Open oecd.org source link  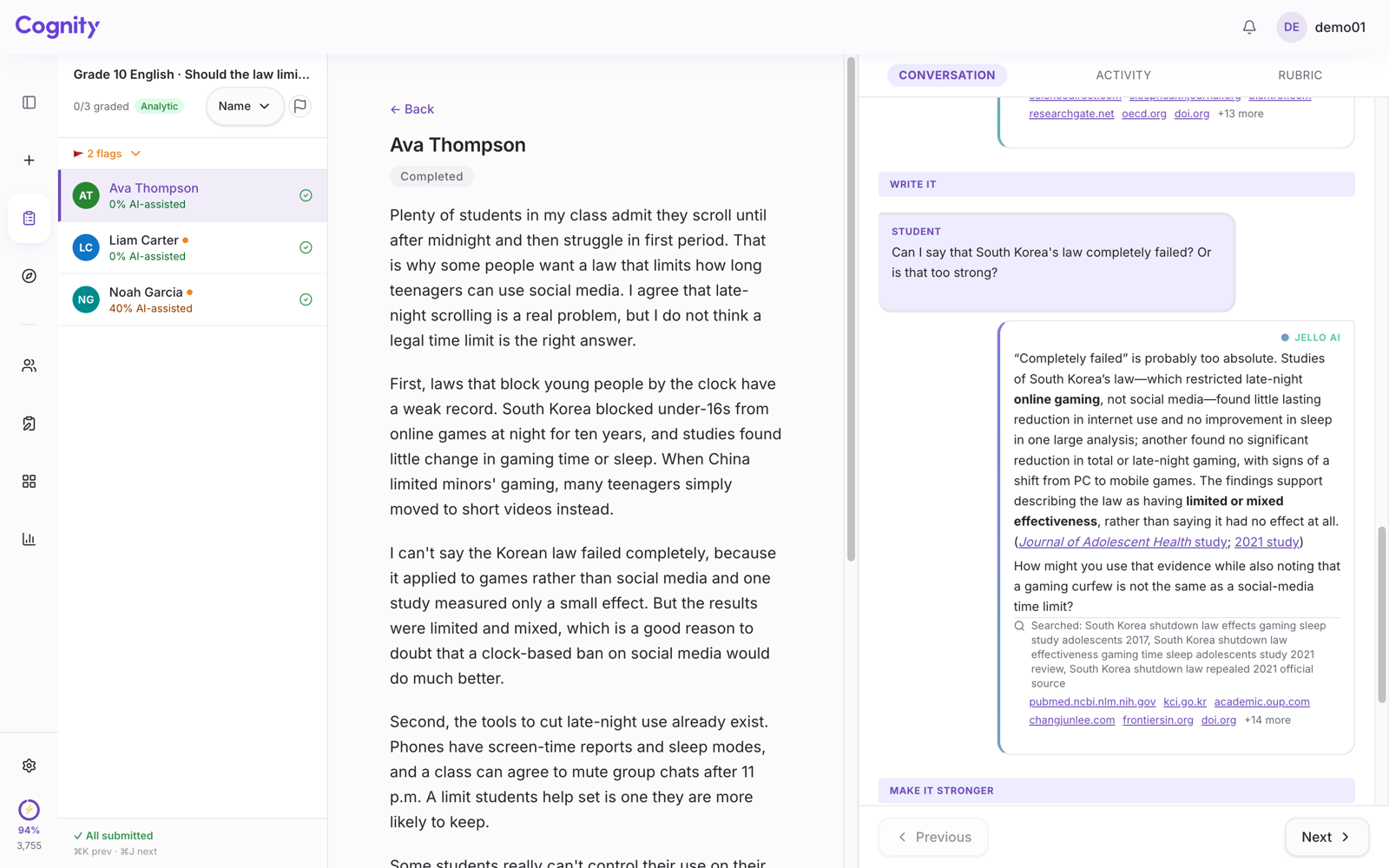pos(1143,114)
